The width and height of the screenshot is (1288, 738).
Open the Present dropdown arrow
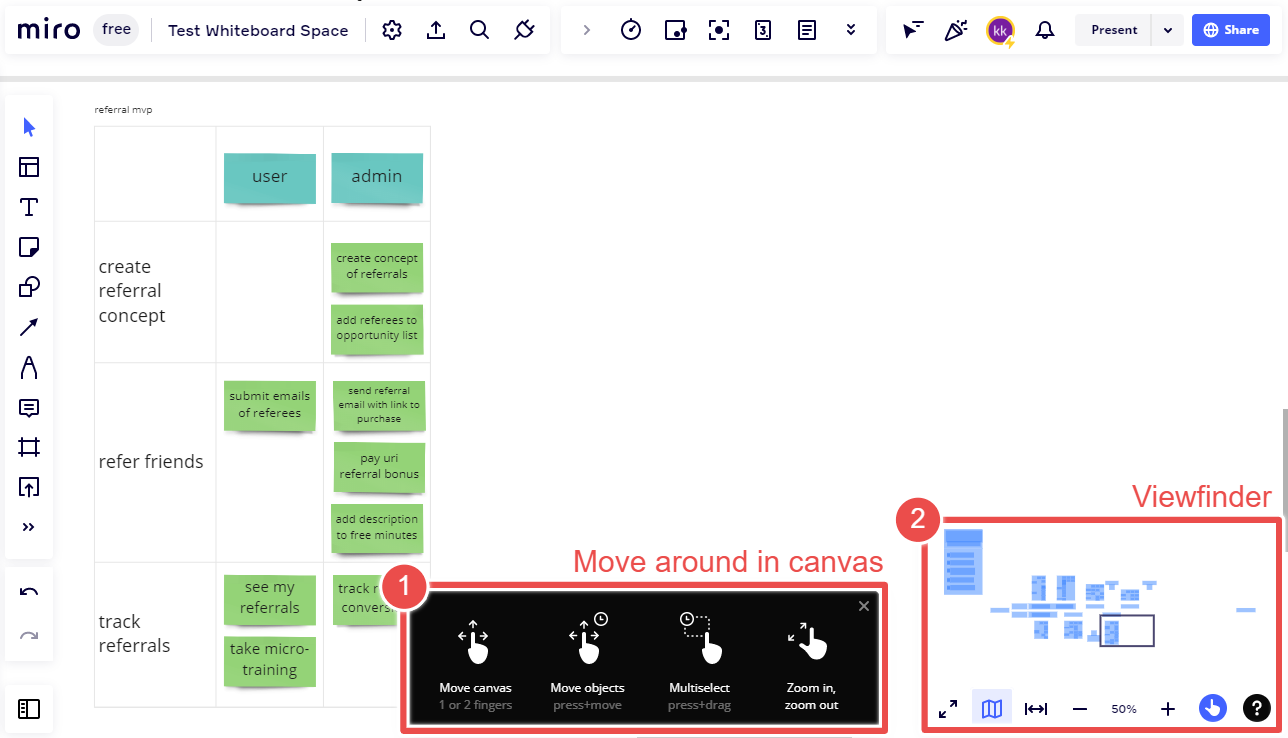(x=1168, y=30)
